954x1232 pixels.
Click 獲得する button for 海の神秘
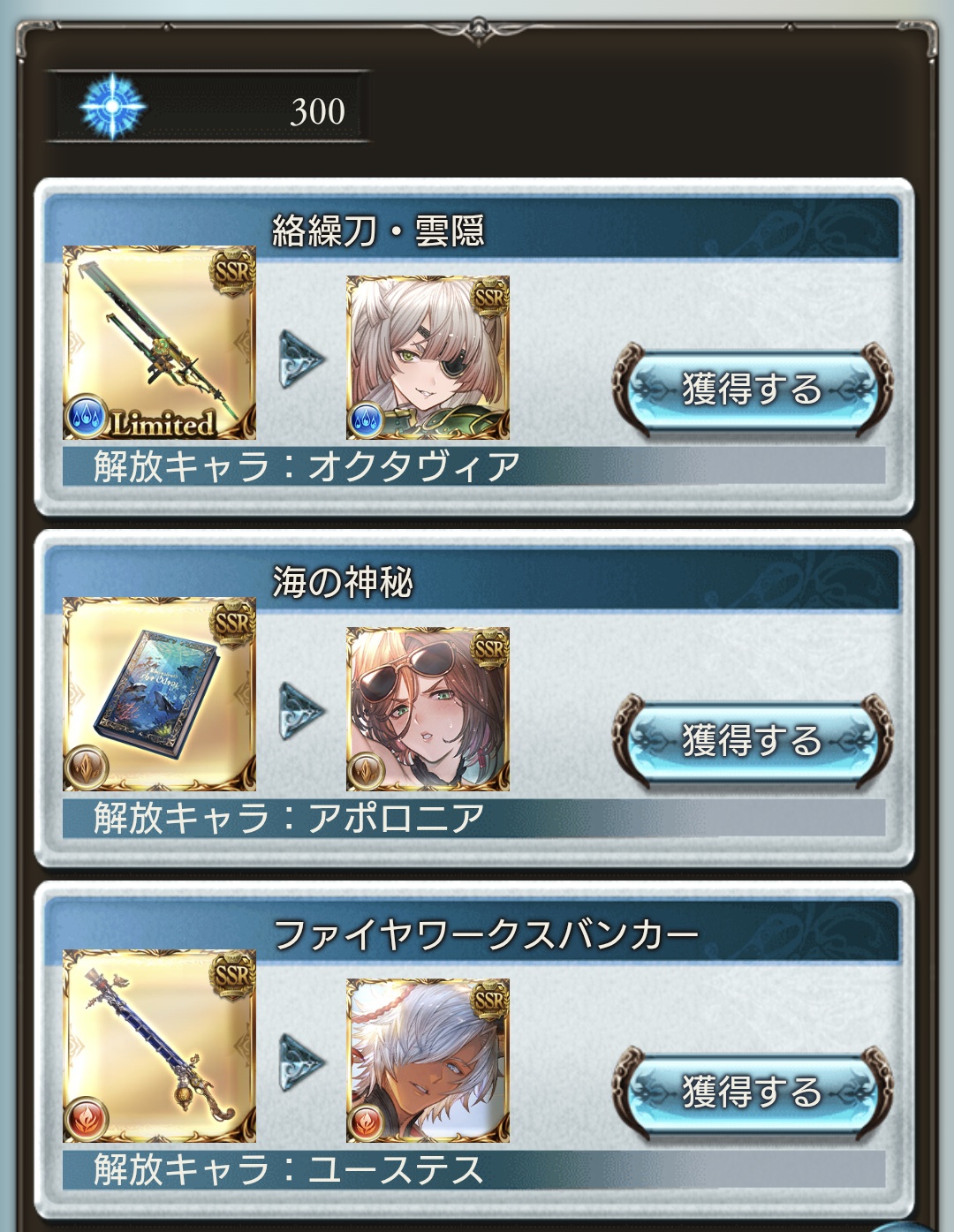tap(751, 739)
